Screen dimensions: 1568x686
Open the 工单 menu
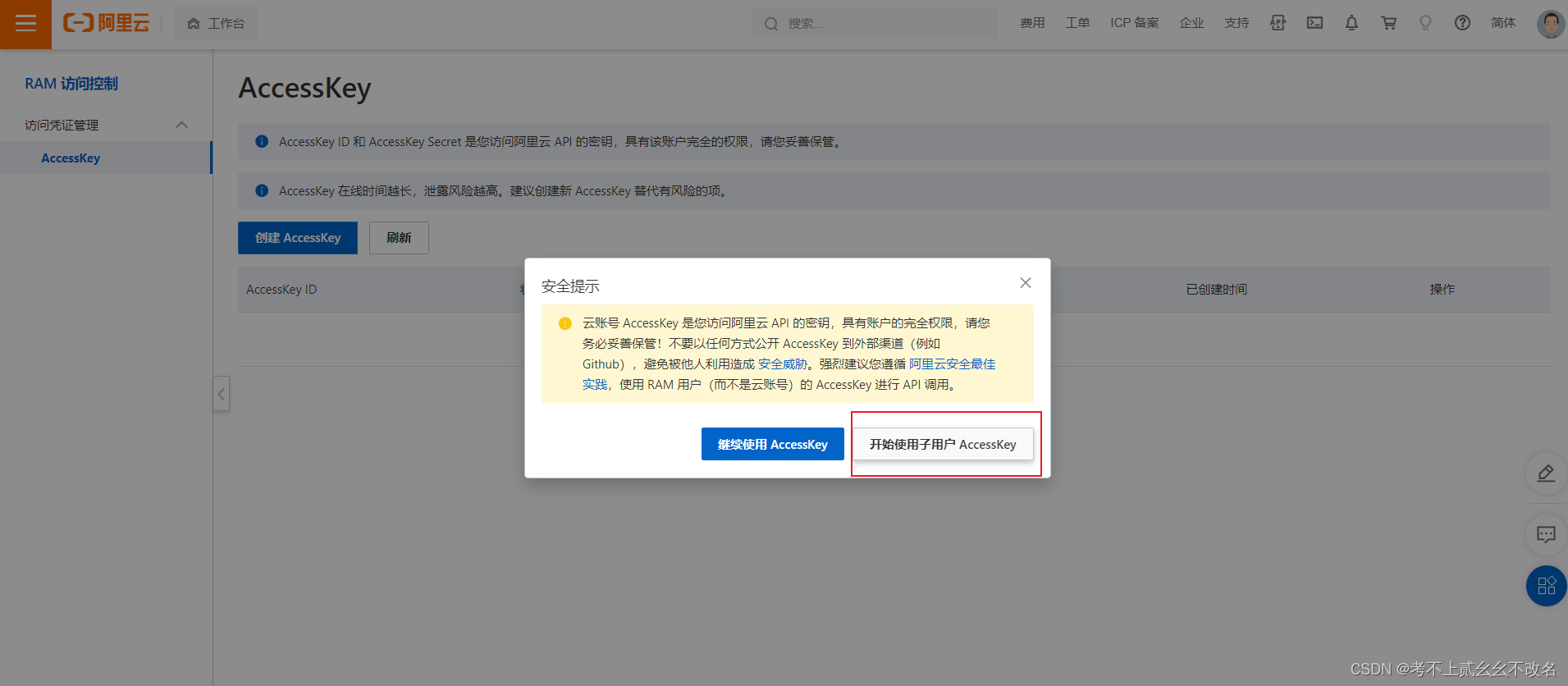[x=1077, y=23]
